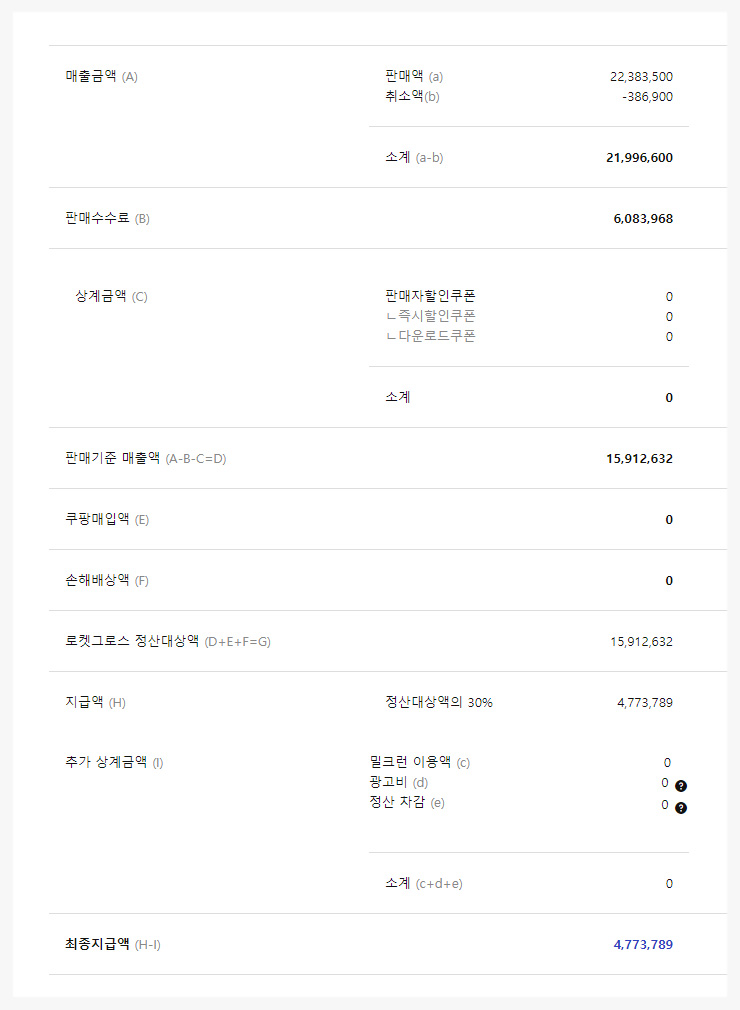Click the 판매액 value 22,383,500
The height and width of the screenshot is (1010, 740).
641,76
